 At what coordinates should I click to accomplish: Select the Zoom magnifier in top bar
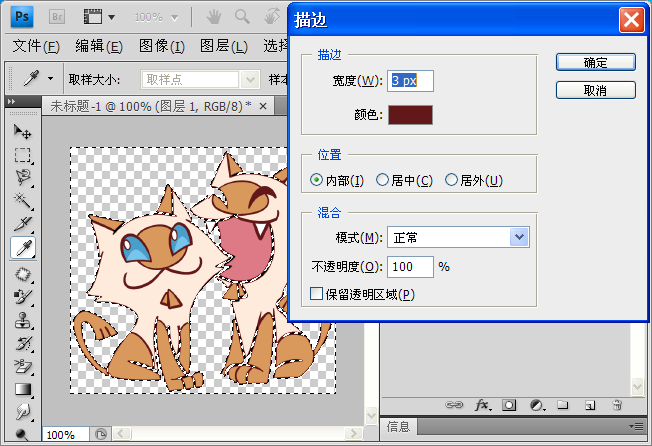click(242, 17)
